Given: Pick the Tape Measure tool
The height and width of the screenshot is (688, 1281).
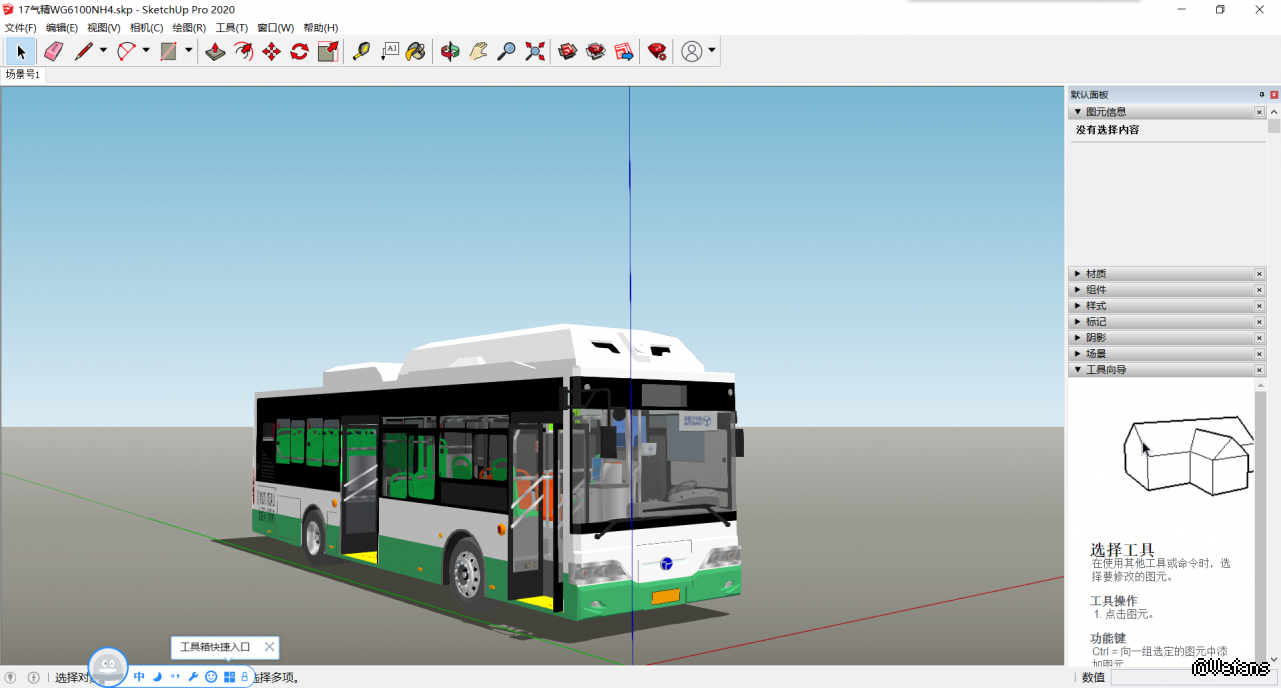Looking at the screenshot, I should pyautogui.click(x=361, y=51).
